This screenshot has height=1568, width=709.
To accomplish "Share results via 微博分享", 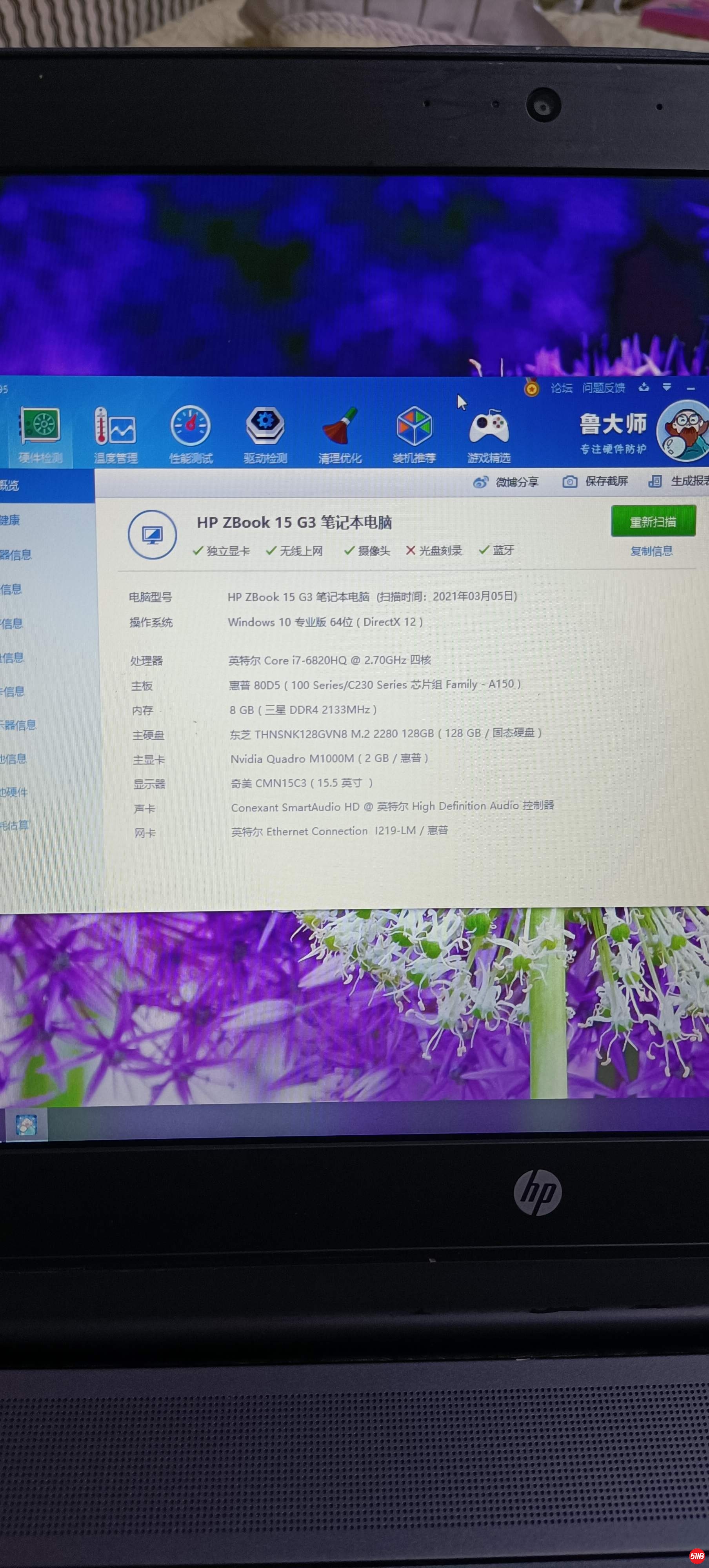I will pyautogui.click(x=506, y=482).
